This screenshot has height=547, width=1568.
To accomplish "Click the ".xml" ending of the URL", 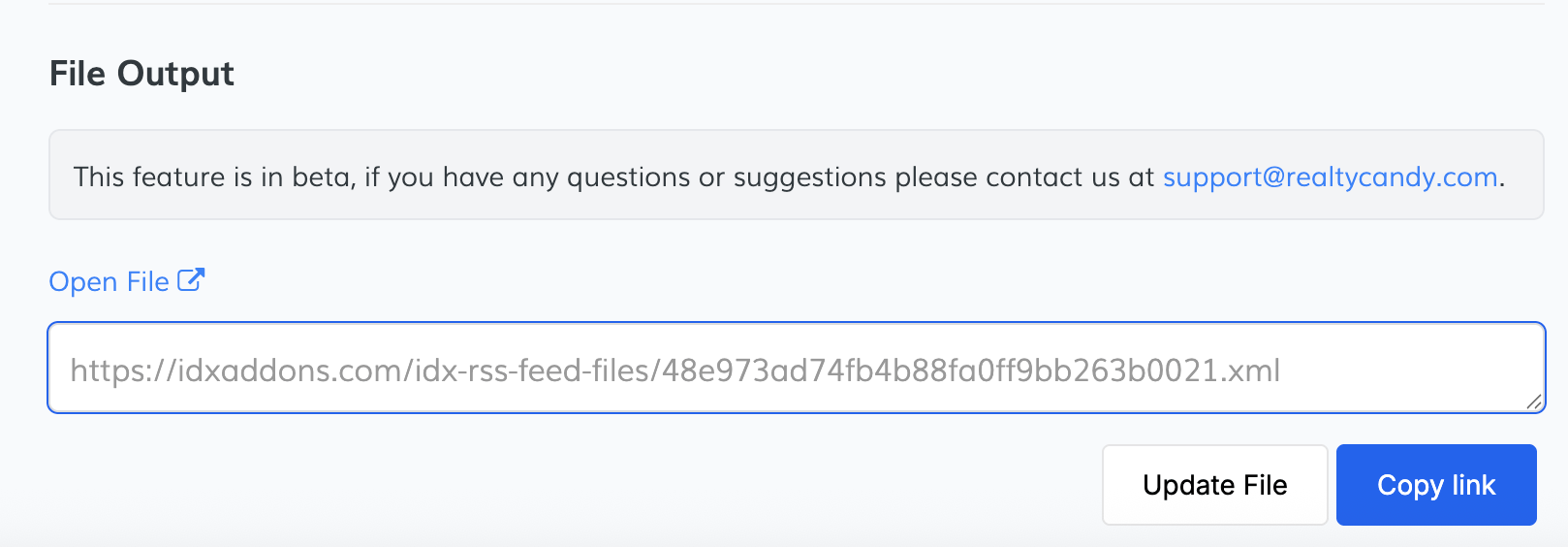I will click(x=1251, y=370).
